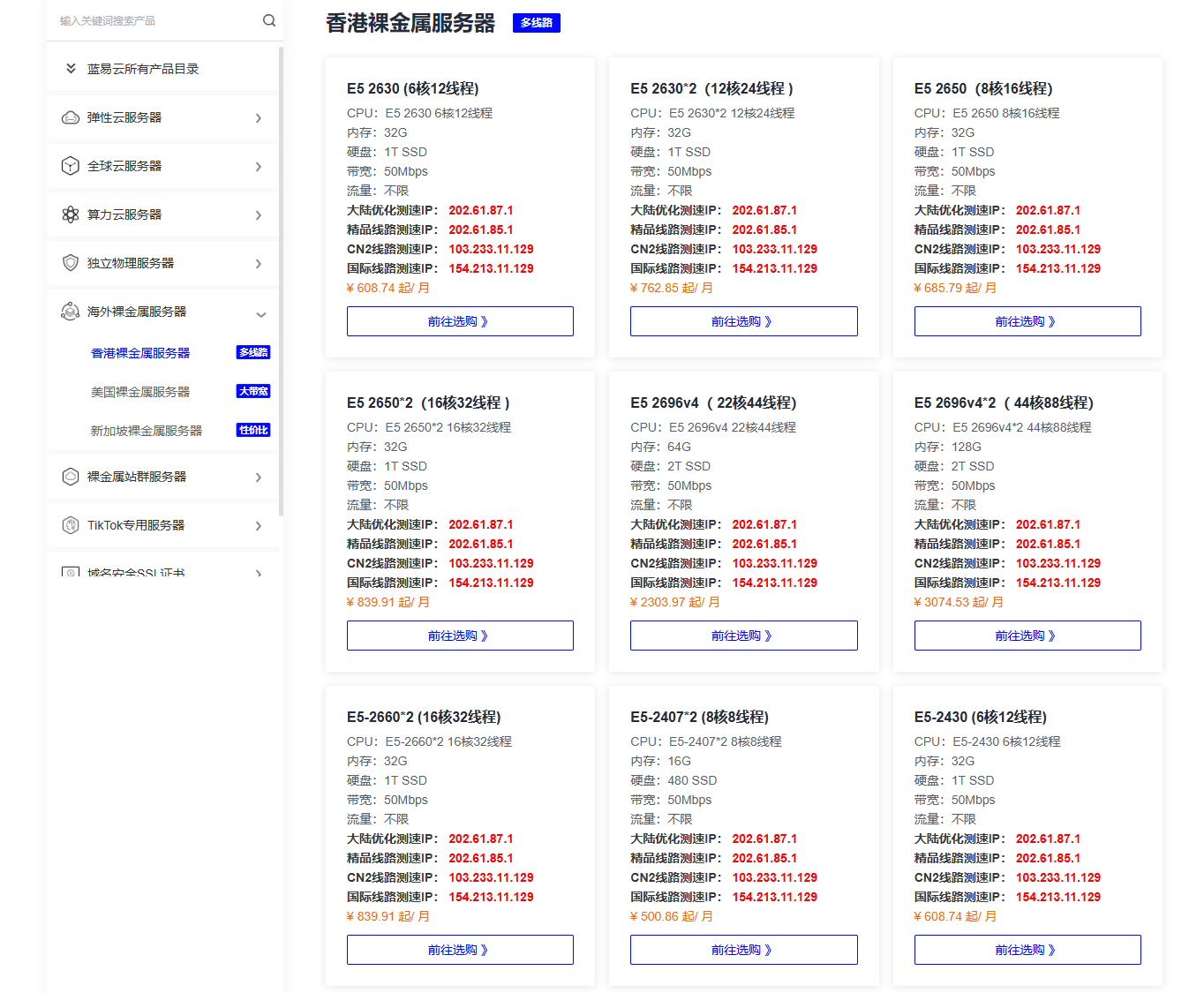Click the 独立物理服务器 shield icon
This screenshot has height=993, width=1204.
pos(71,263)
